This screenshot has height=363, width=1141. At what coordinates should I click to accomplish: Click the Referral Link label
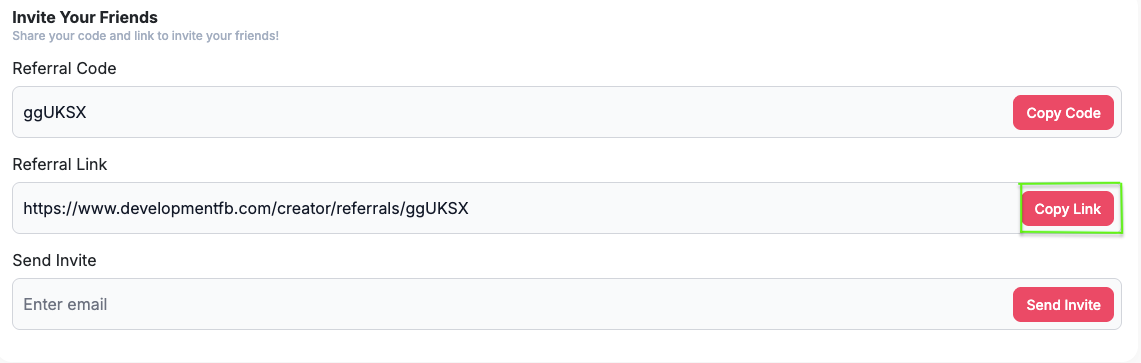coord(60,164)
